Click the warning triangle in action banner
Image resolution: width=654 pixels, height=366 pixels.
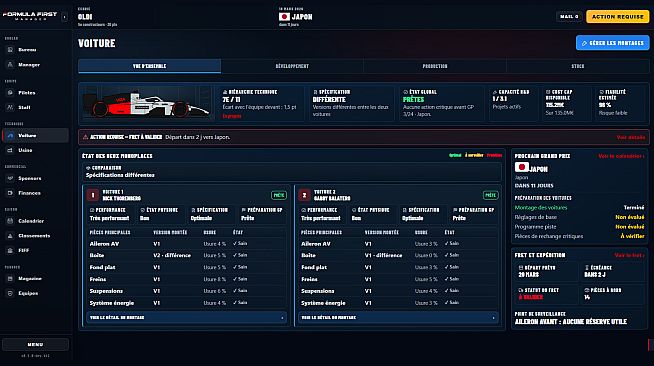86,137
